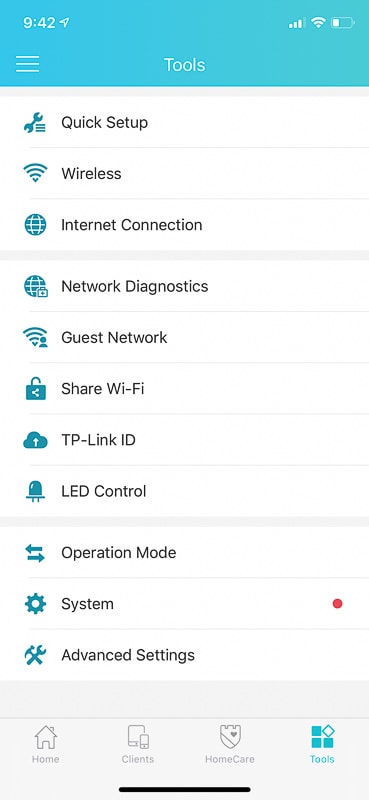The image size is (369, 800).
Task: Open the Operation Mode entry
Action: pyautogui.click(x=184, y=553)
